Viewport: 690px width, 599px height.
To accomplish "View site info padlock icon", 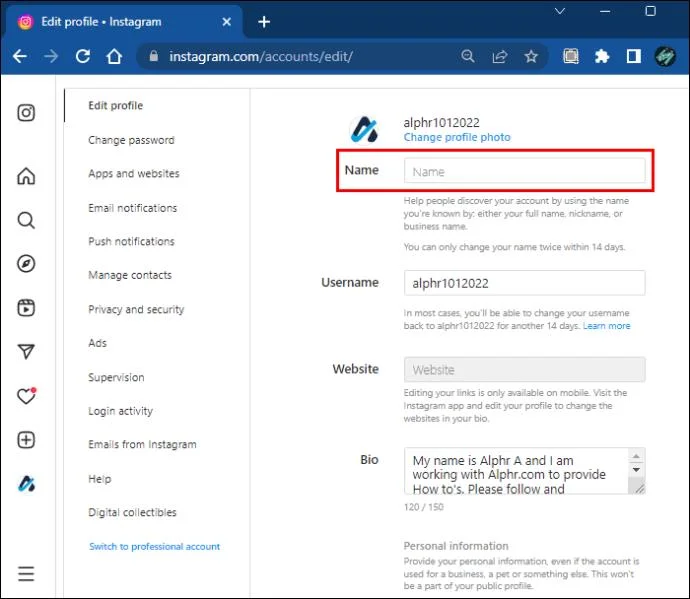I will (154, 56).
